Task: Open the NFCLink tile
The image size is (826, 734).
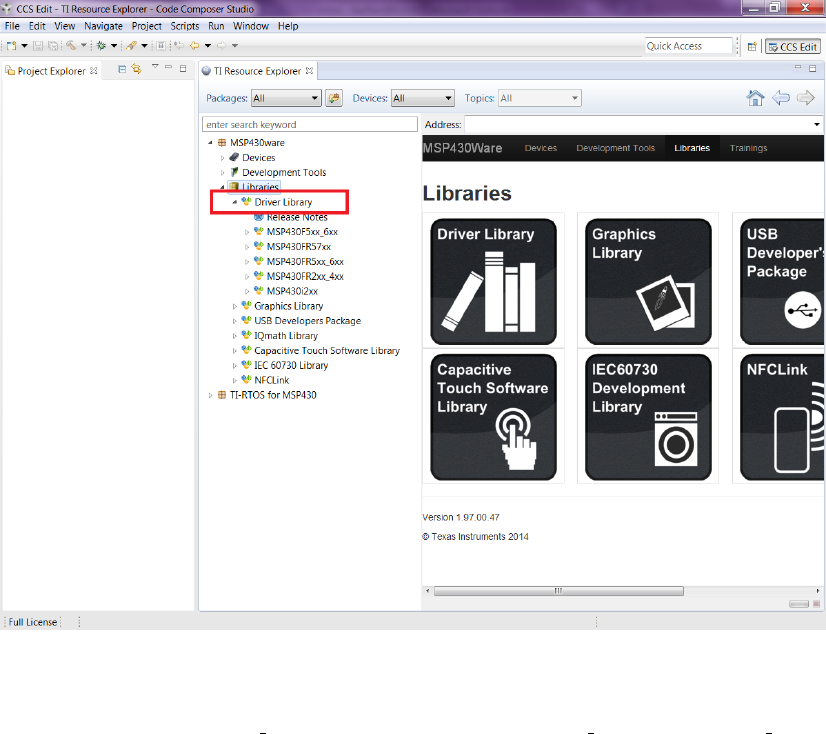Action: (x=782, y=417)
